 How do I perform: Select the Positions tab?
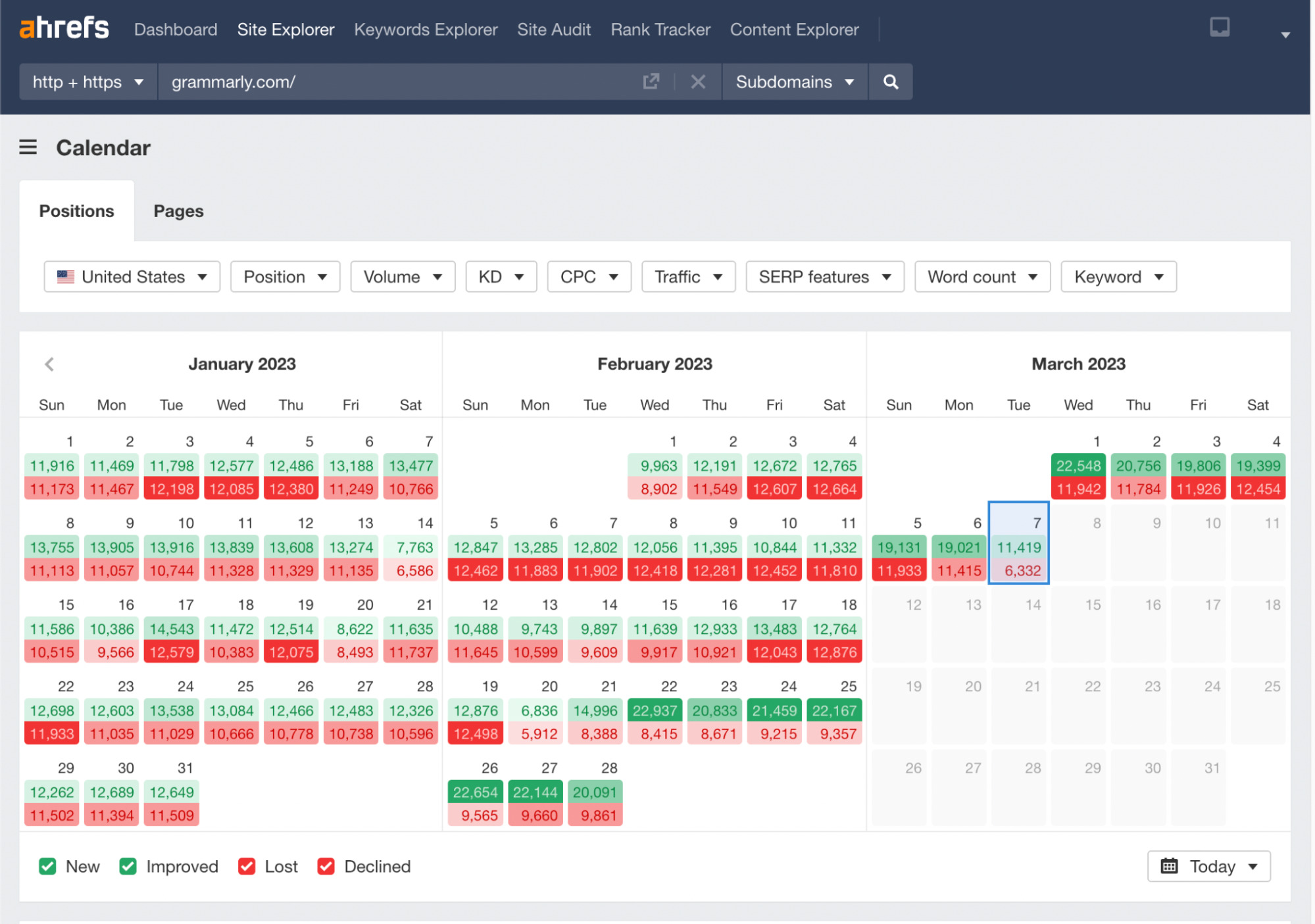[76, 211]
